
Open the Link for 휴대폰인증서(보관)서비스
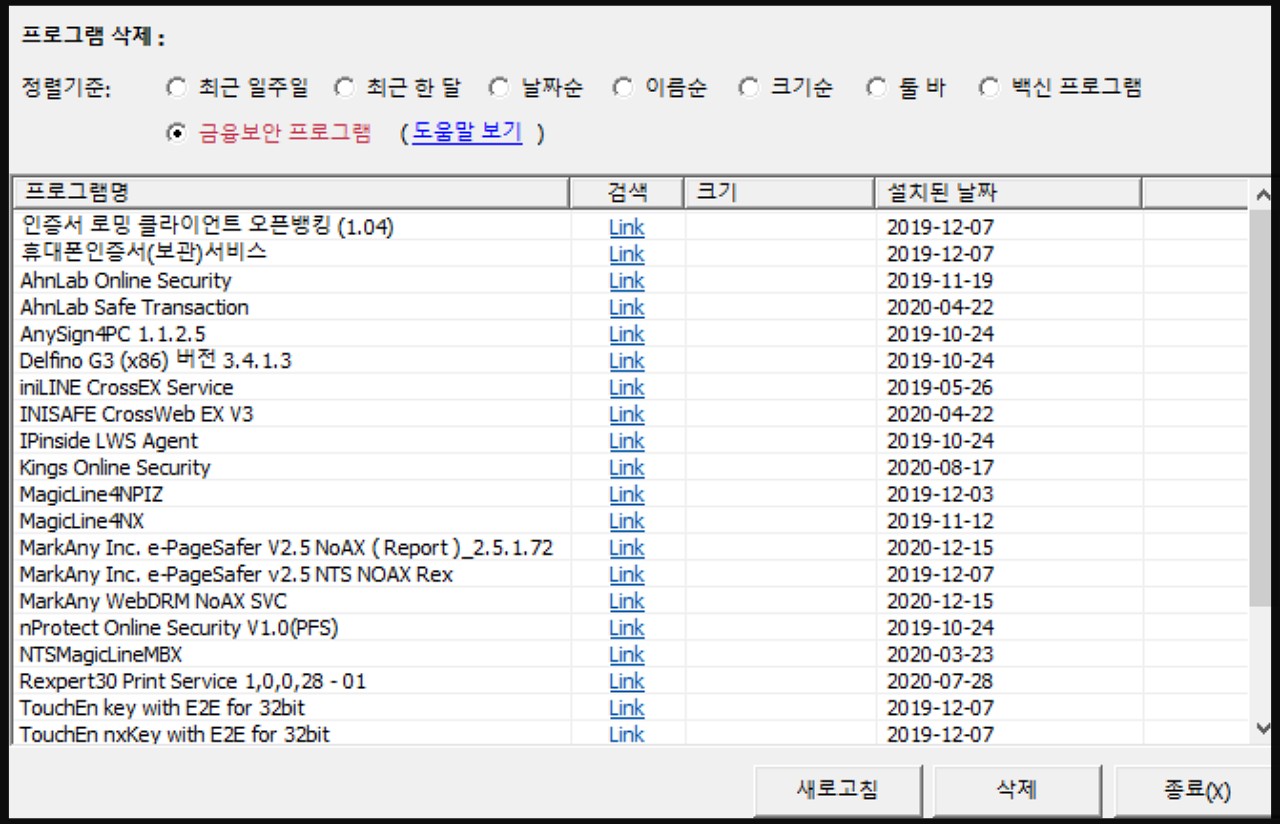627,254
